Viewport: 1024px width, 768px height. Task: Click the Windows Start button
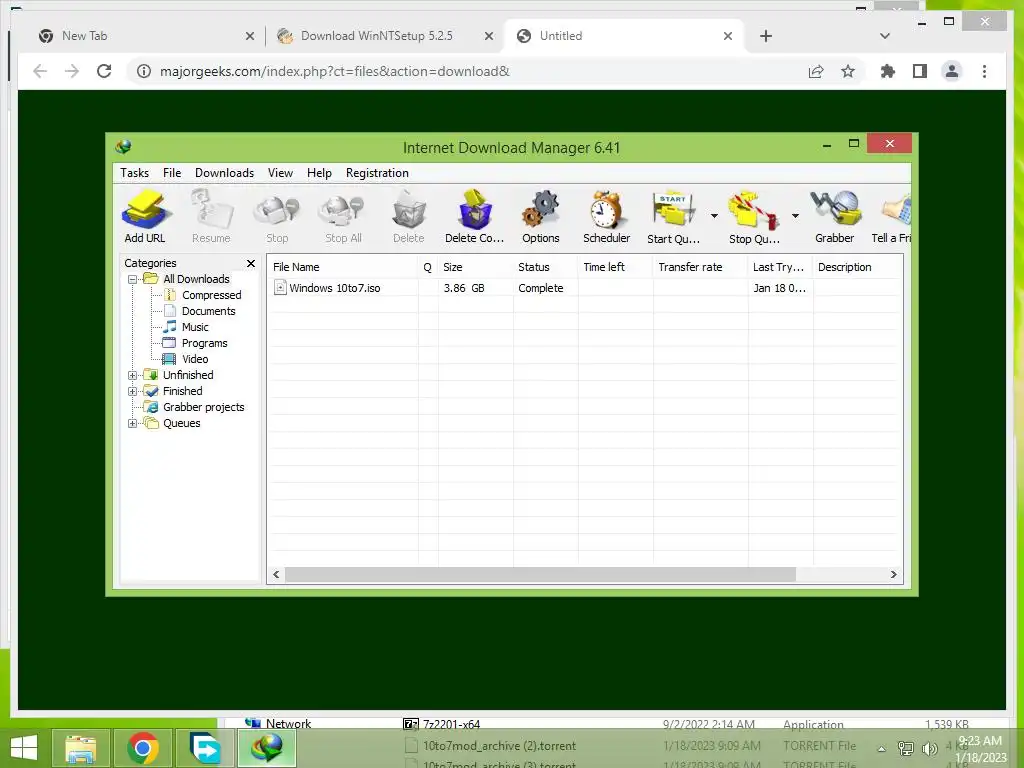point(24,748)
